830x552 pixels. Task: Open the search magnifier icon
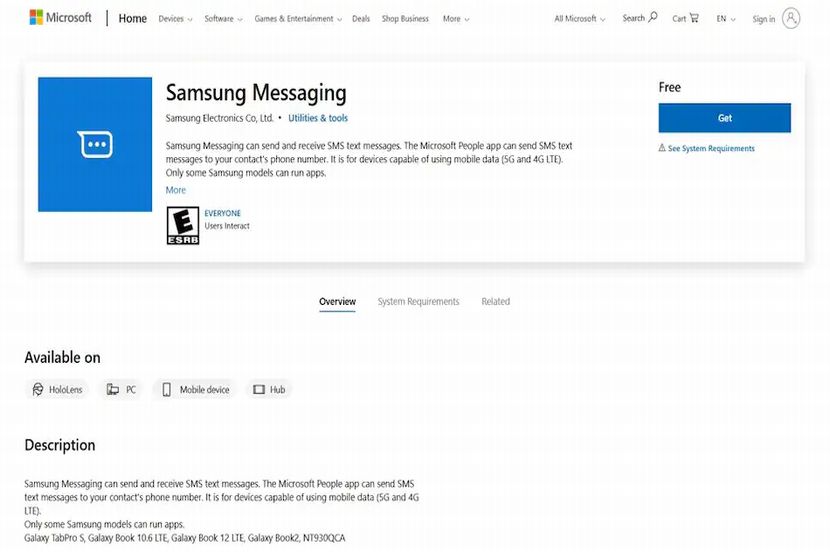[x=653, y=17]
